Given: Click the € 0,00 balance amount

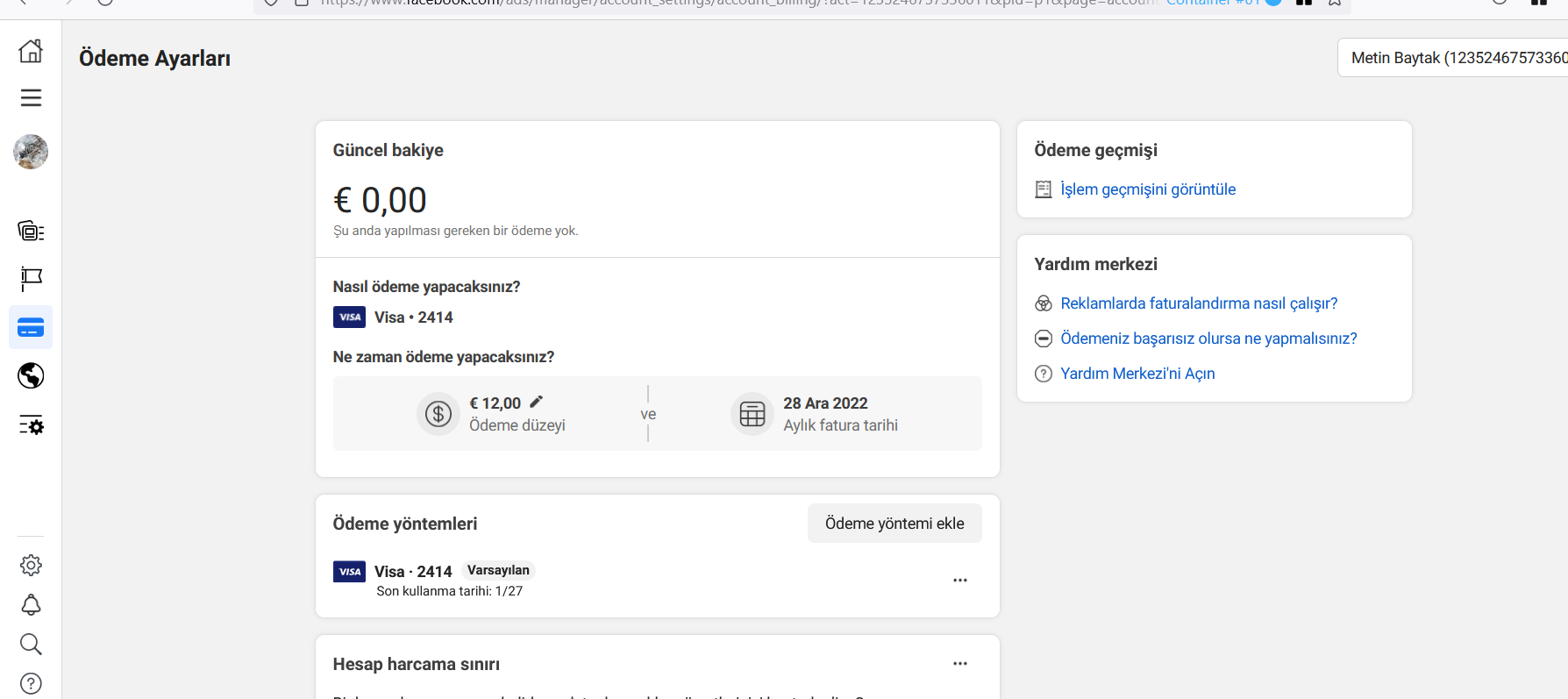Looking at the screenshot, I should click(380, 200).
